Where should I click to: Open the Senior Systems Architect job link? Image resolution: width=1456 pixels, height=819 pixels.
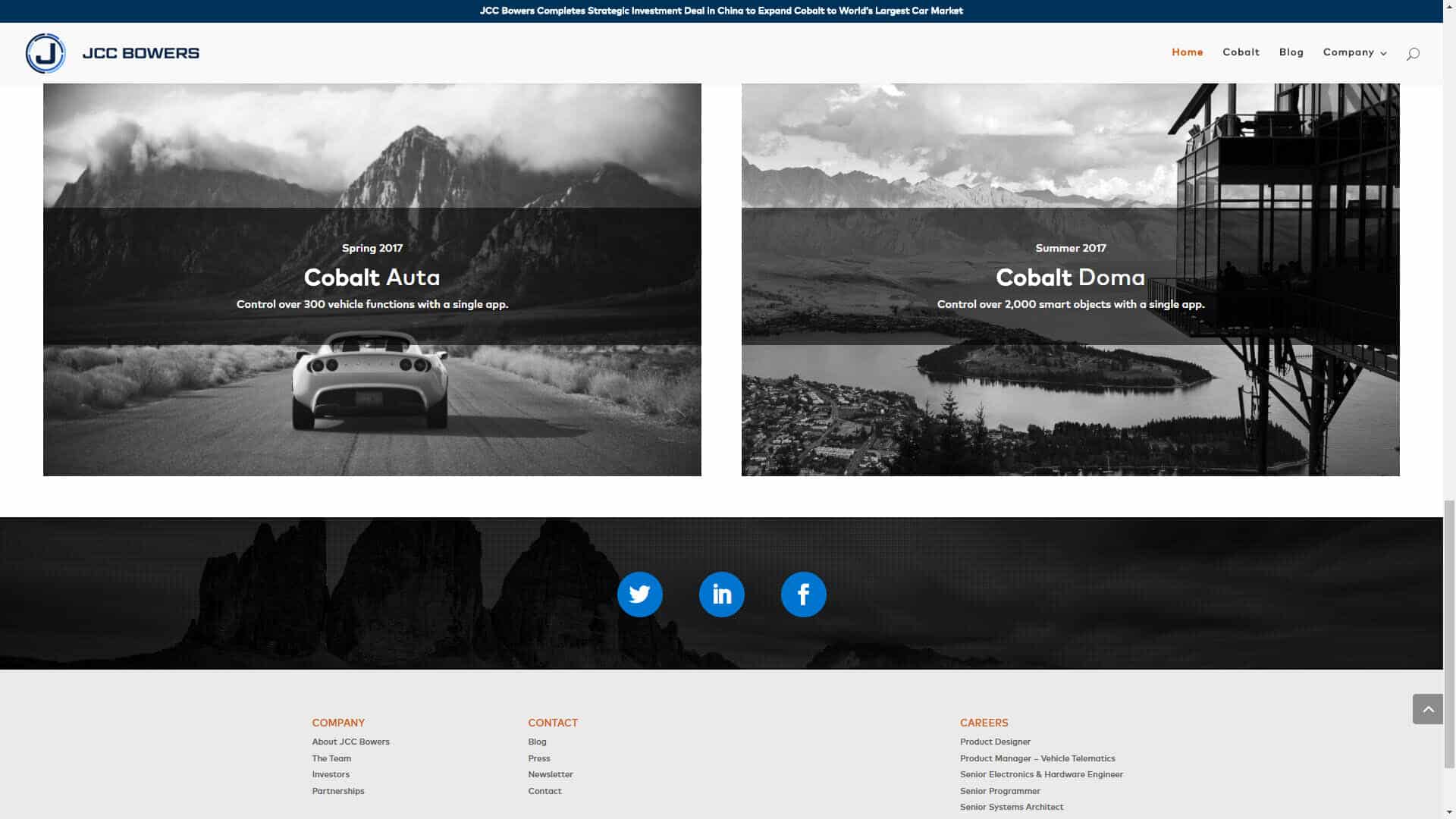(1012, 807)
